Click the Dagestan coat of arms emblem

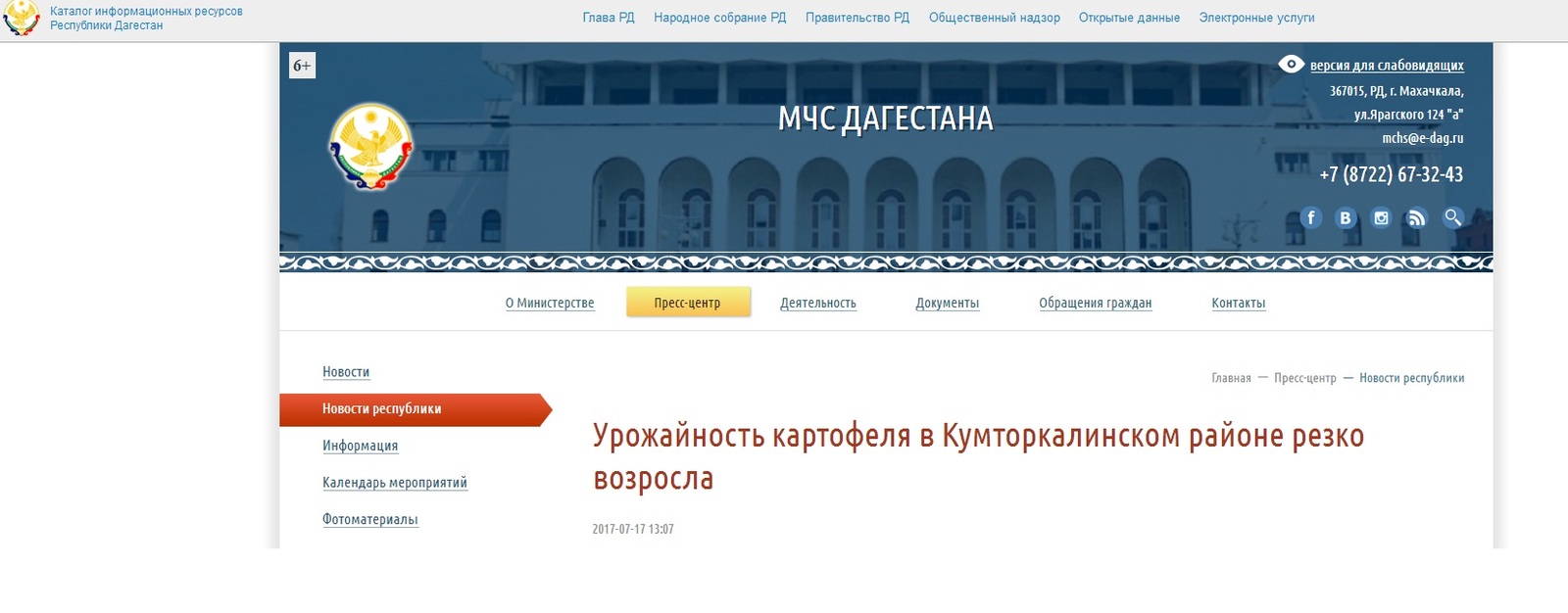click(x=370, y=147)
